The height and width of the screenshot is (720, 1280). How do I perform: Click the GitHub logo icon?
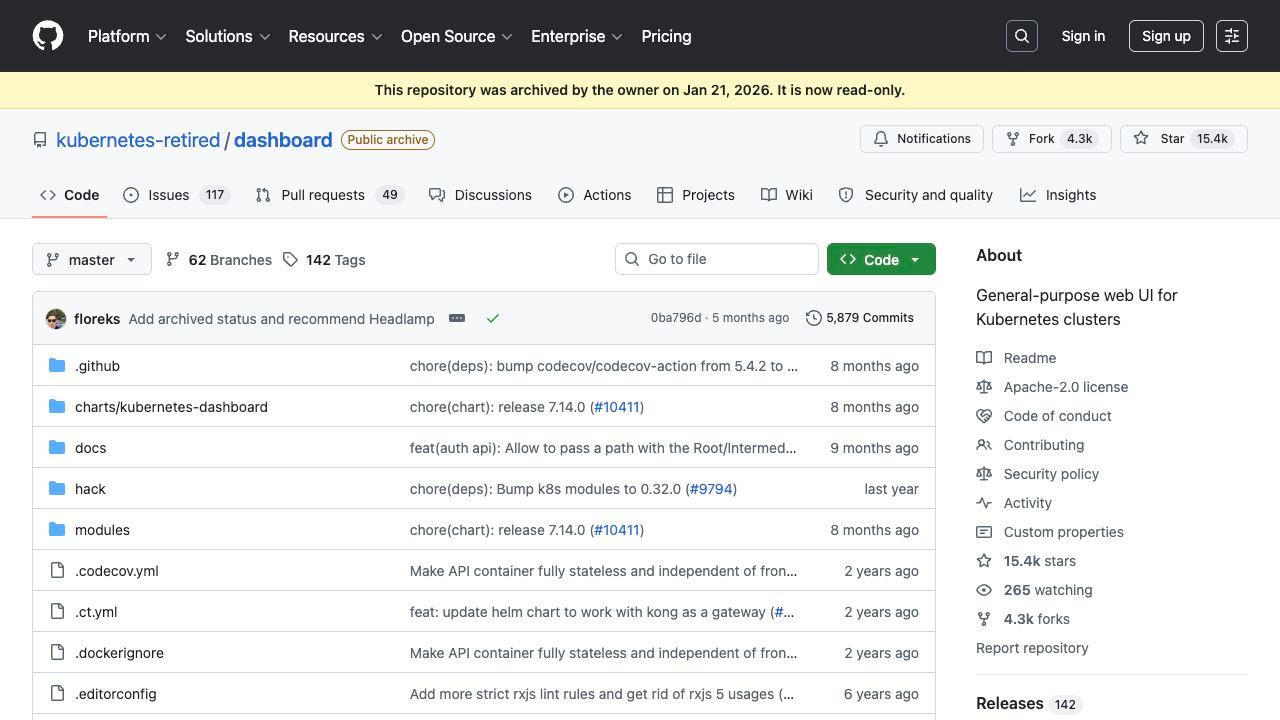tap(48, 36)
